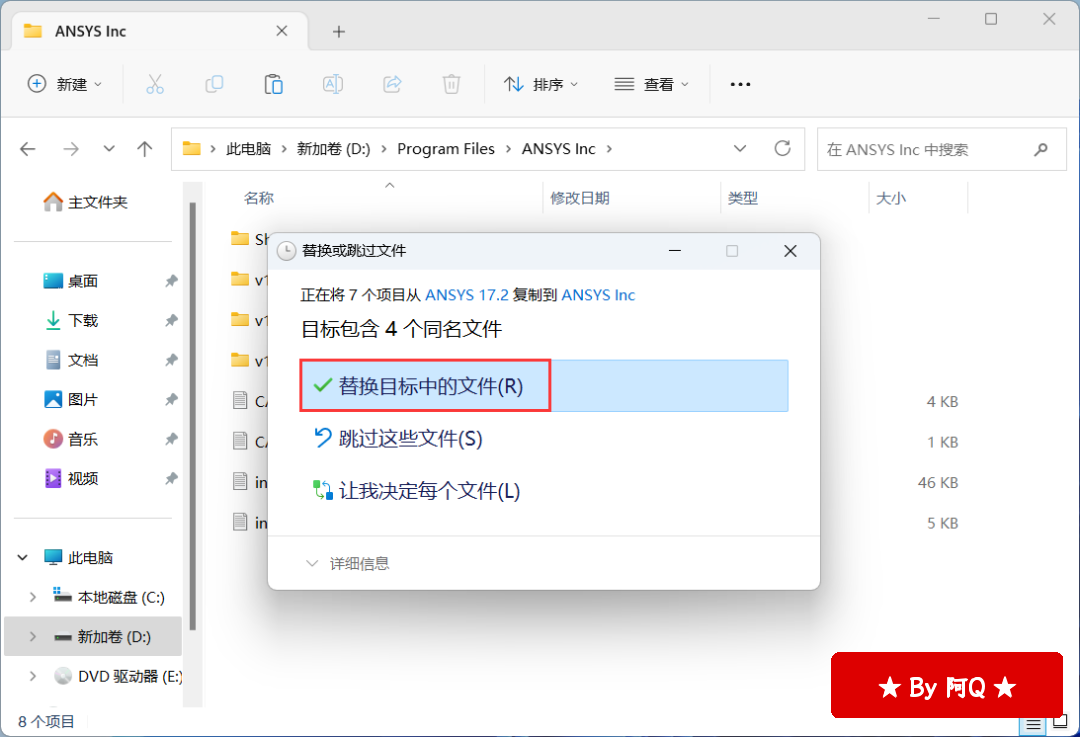Select the file row sized 1 KB
1080x737 pixels.
click(x=596, y=442)
